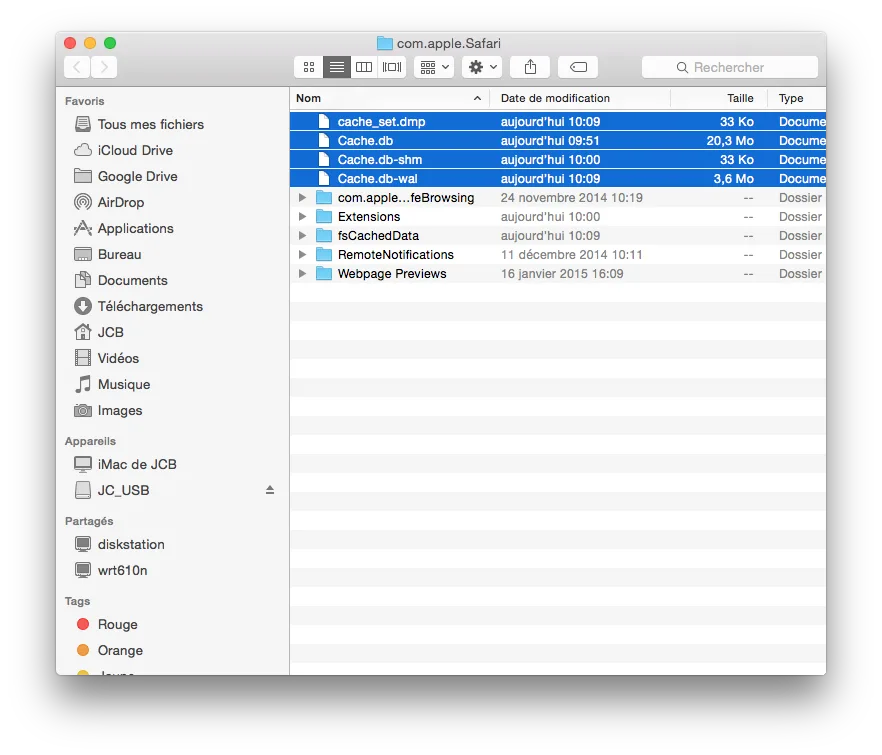Open the Arrange items dropdown

[x=434, y=67]
